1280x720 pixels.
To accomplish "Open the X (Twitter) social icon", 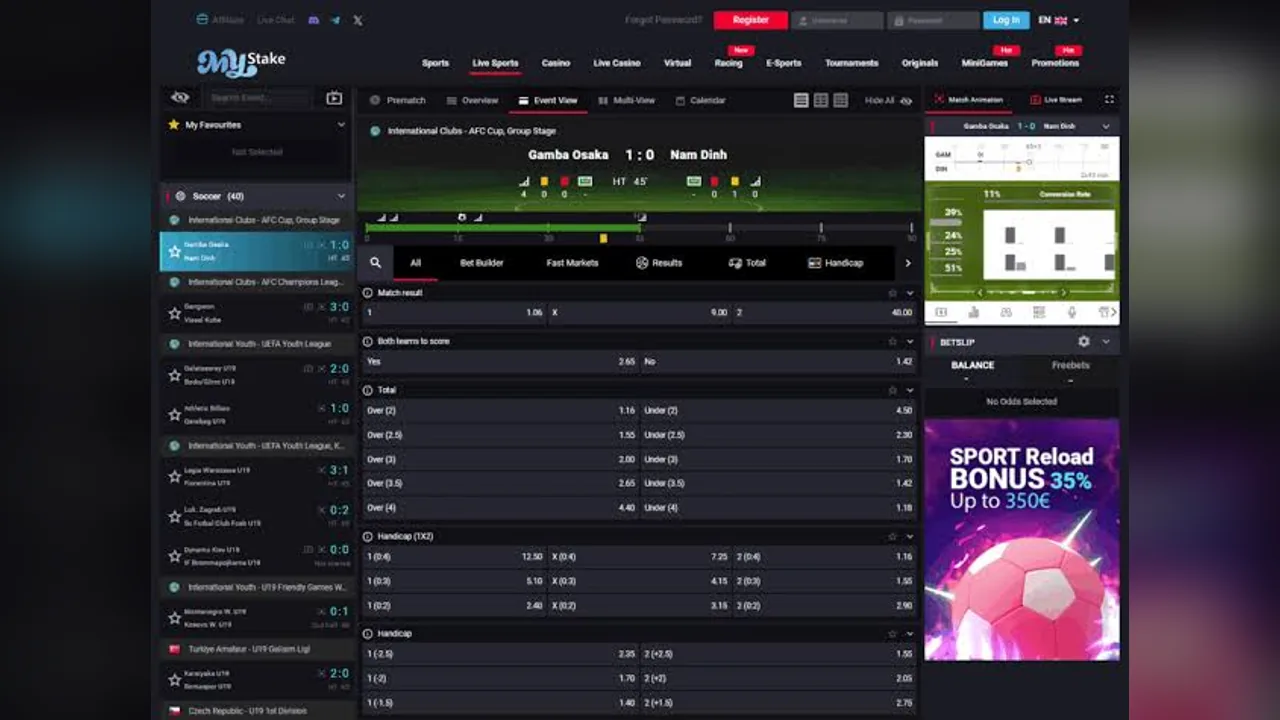I will (x=358, y=20).
